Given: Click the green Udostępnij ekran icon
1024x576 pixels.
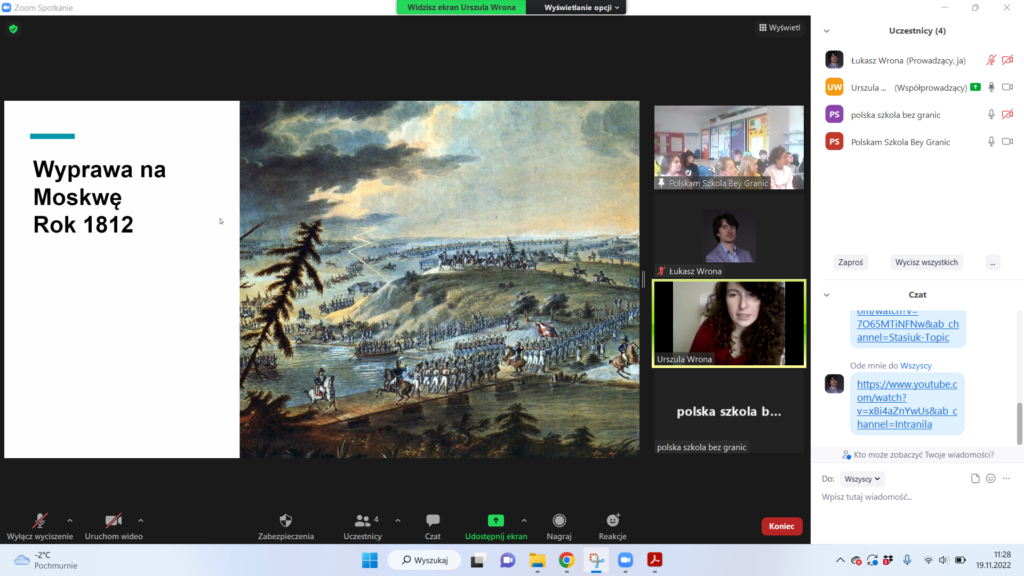Looking at the screenshot, I should click(x=495, y=521).
